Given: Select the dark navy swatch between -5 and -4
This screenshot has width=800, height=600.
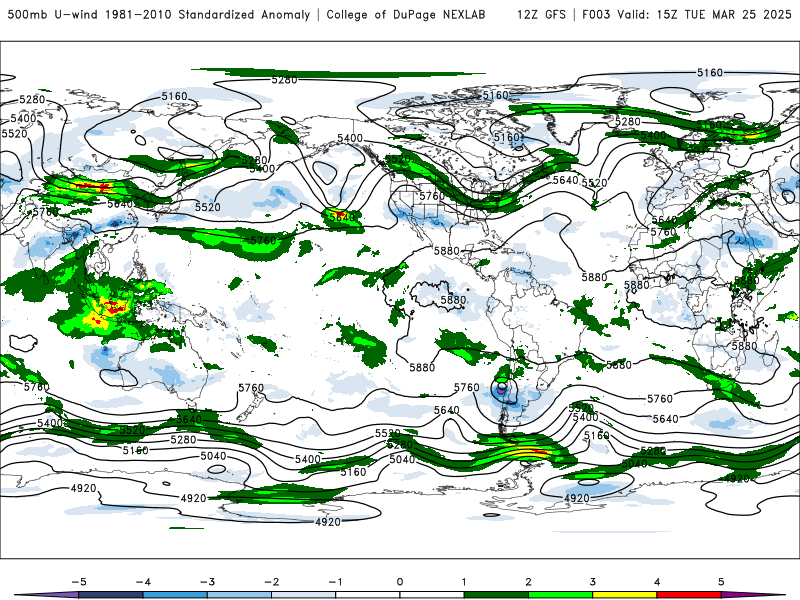Looking at the screenshot, I should tap(111, 595).
